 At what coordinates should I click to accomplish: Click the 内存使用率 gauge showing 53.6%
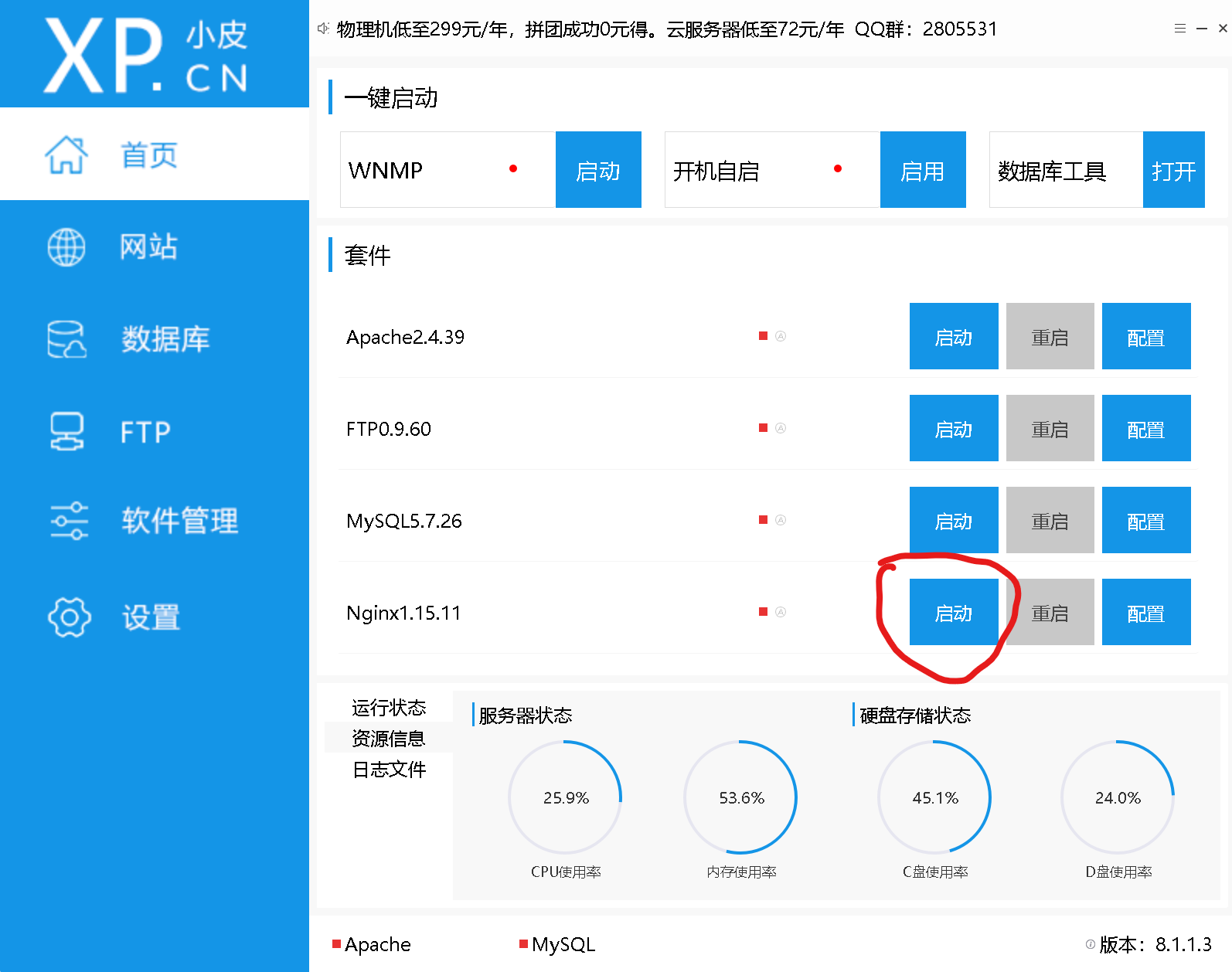[x=741, y=797]
